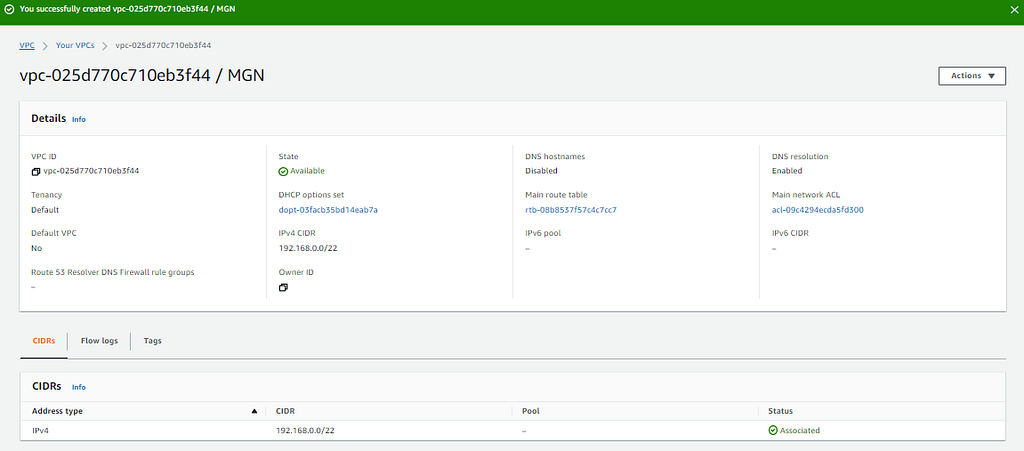This screenshot has height=451, width=1024.
Task: Click the breadcrumb vpc-025d770c710eb3f44 text
Action: pyautogui.click(x=163, y=46)
